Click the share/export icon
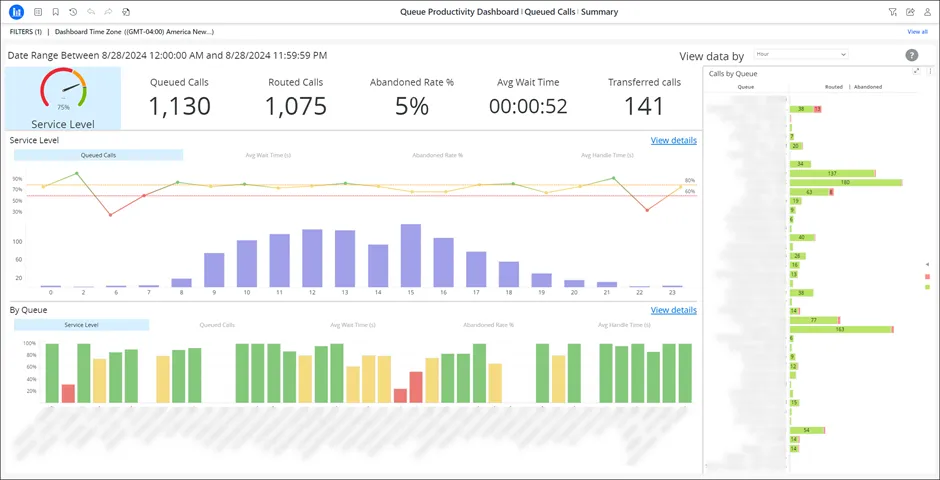 click(910, 11)
